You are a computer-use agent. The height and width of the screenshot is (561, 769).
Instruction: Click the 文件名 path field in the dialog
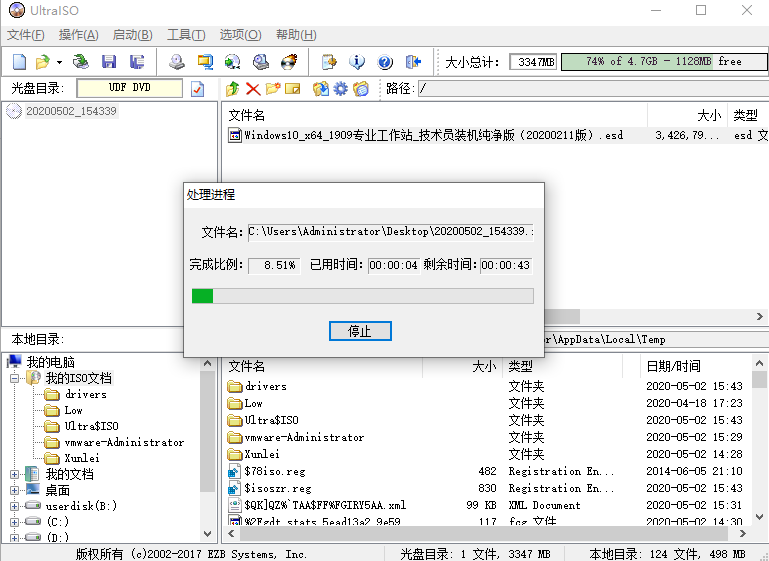pos(390,231)
